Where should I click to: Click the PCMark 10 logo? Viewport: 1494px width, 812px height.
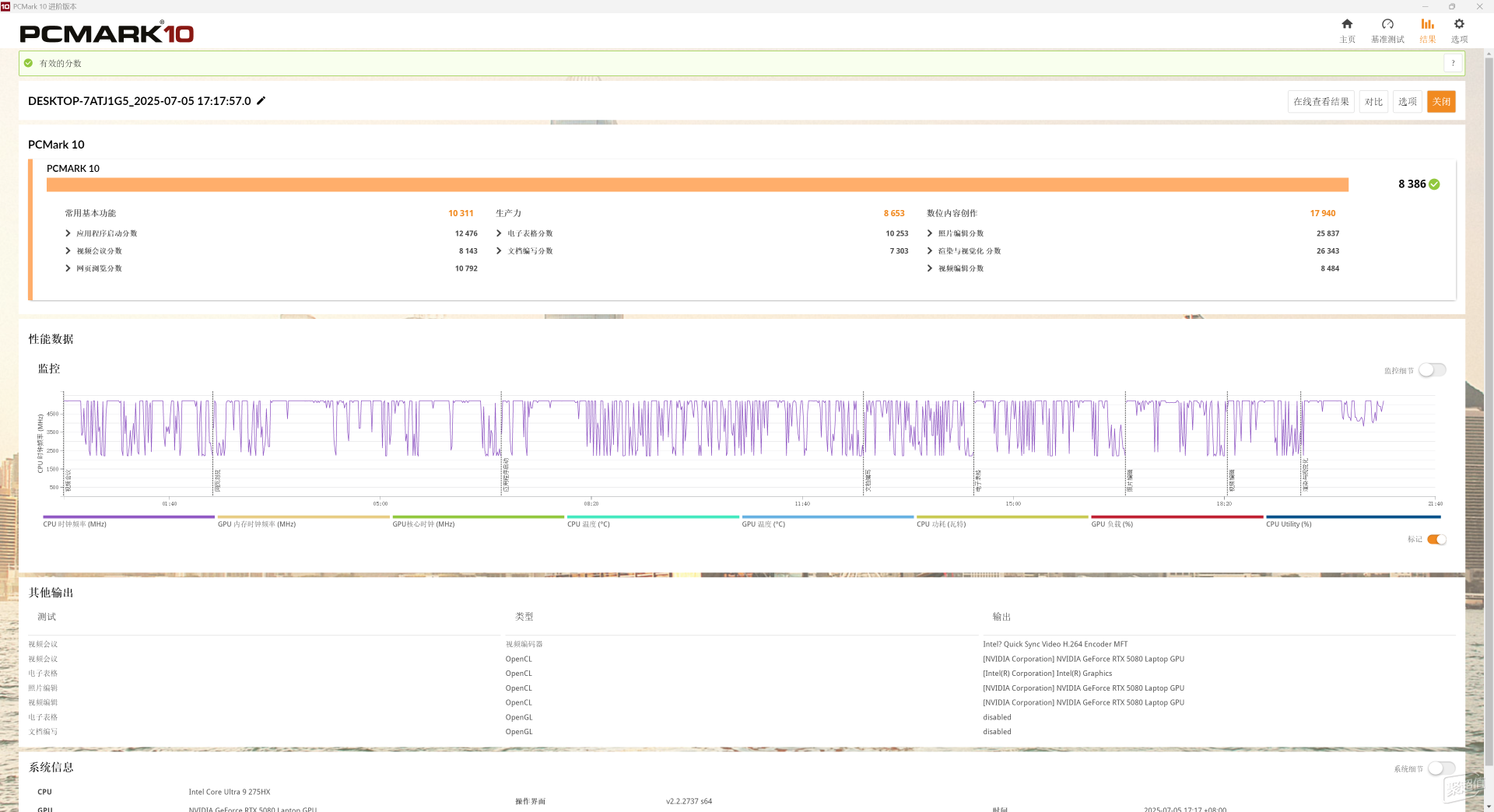[x=107, y=33]
